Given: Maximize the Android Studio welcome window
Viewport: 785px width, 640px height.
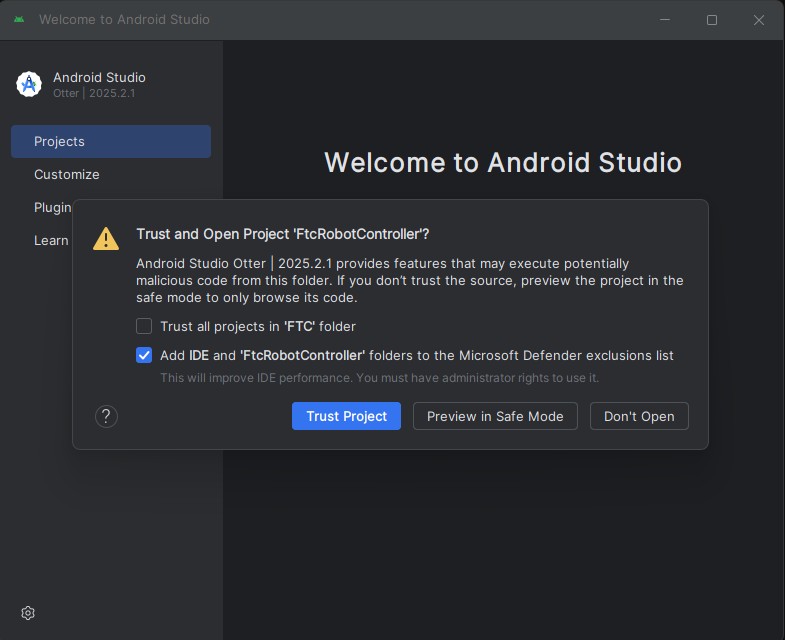Looking at the screenshot, I should [x=712, y=20].
